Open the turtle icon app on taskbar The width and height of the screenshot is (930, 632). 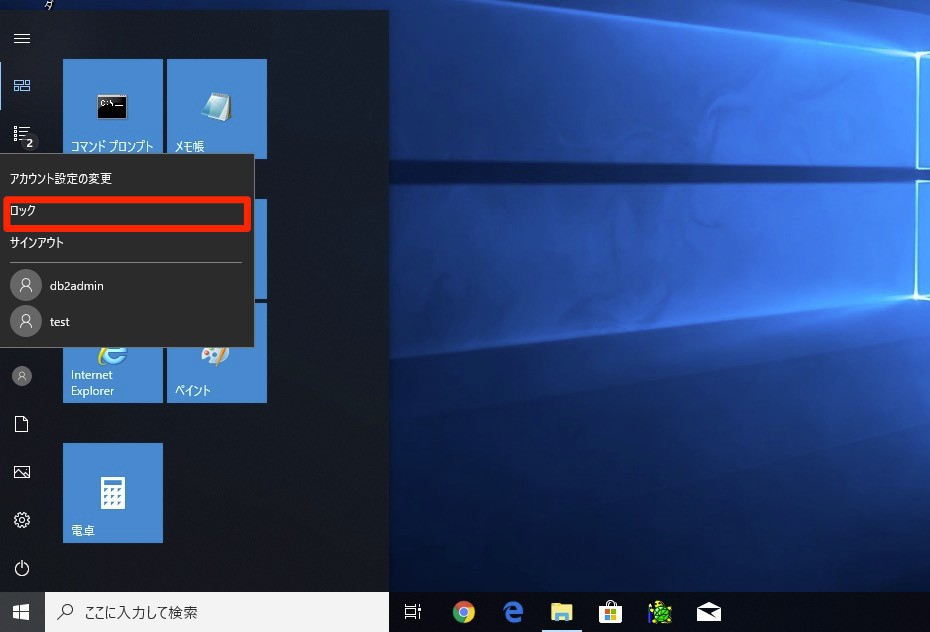click(660, 612)
